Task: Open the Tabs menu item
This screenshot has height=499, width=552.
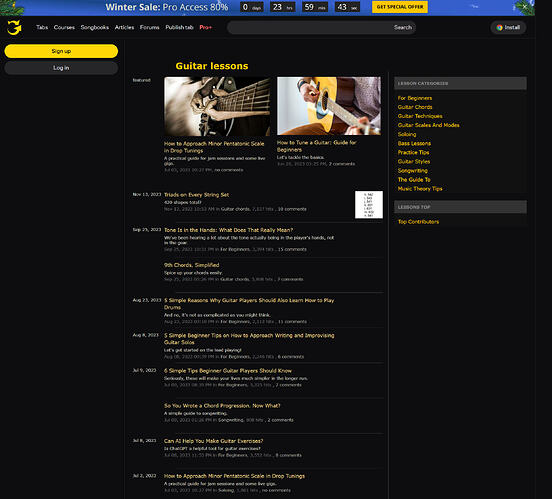Action: point(42,27)
